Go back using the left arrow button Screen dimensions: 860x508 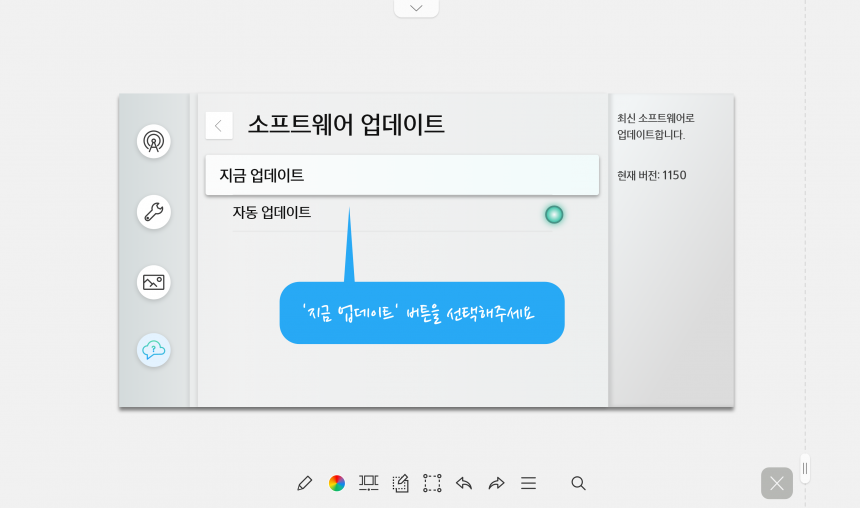click(219, 126)
